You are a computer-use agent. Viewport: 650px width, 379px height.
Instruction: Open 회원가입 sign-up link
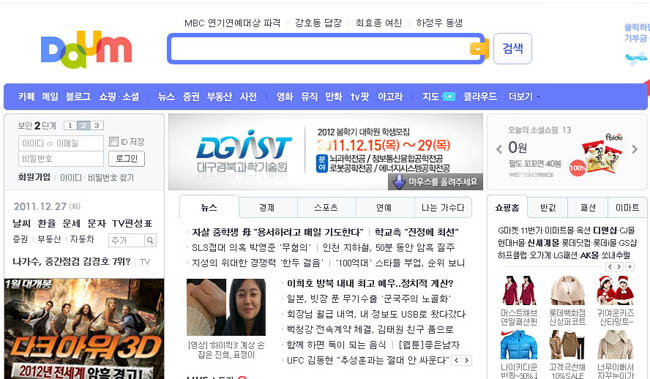[x=34, y=177]
